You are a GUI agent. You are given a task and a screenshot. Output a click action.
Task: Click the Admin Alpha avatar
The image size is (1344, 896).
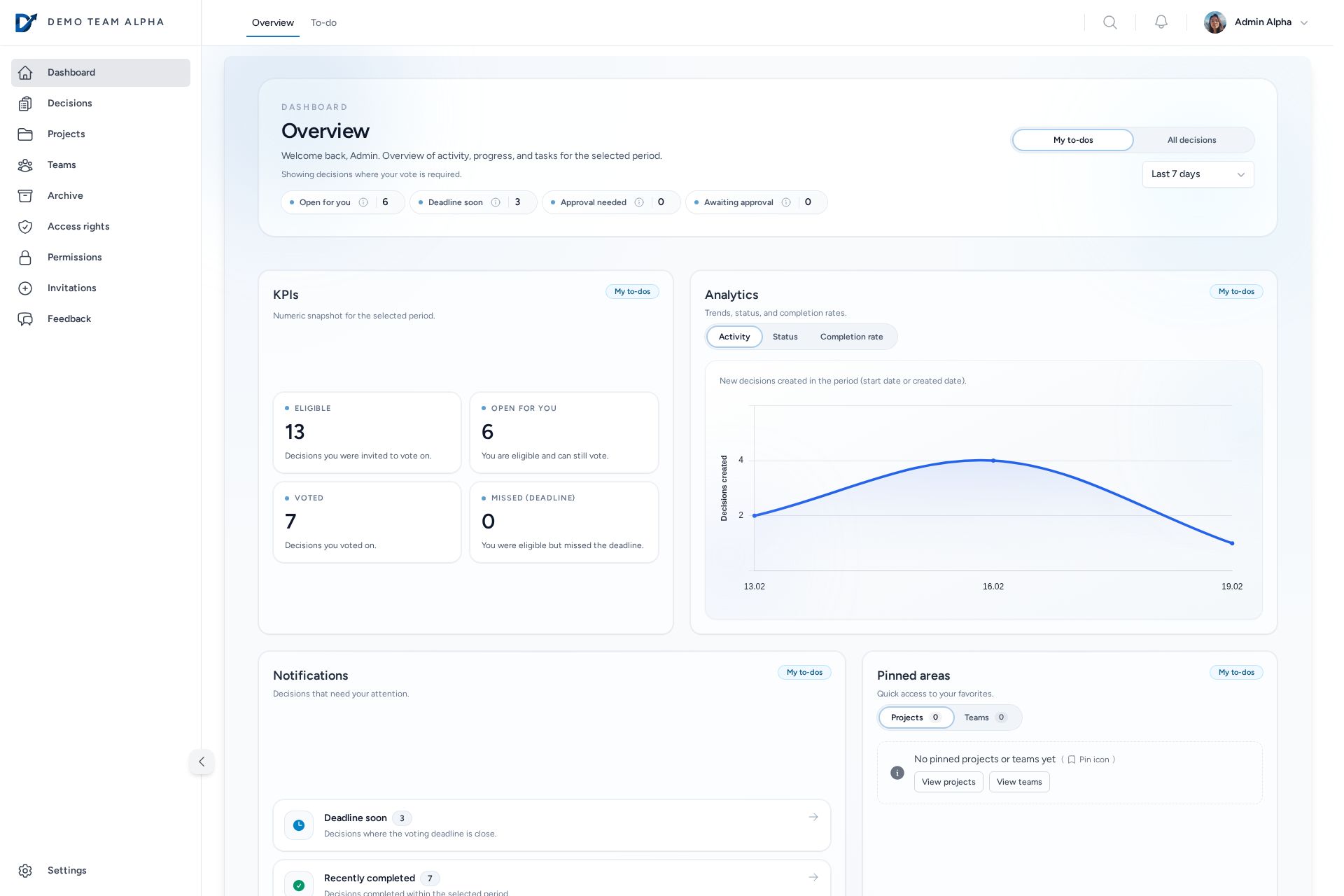pos(1214,22)
